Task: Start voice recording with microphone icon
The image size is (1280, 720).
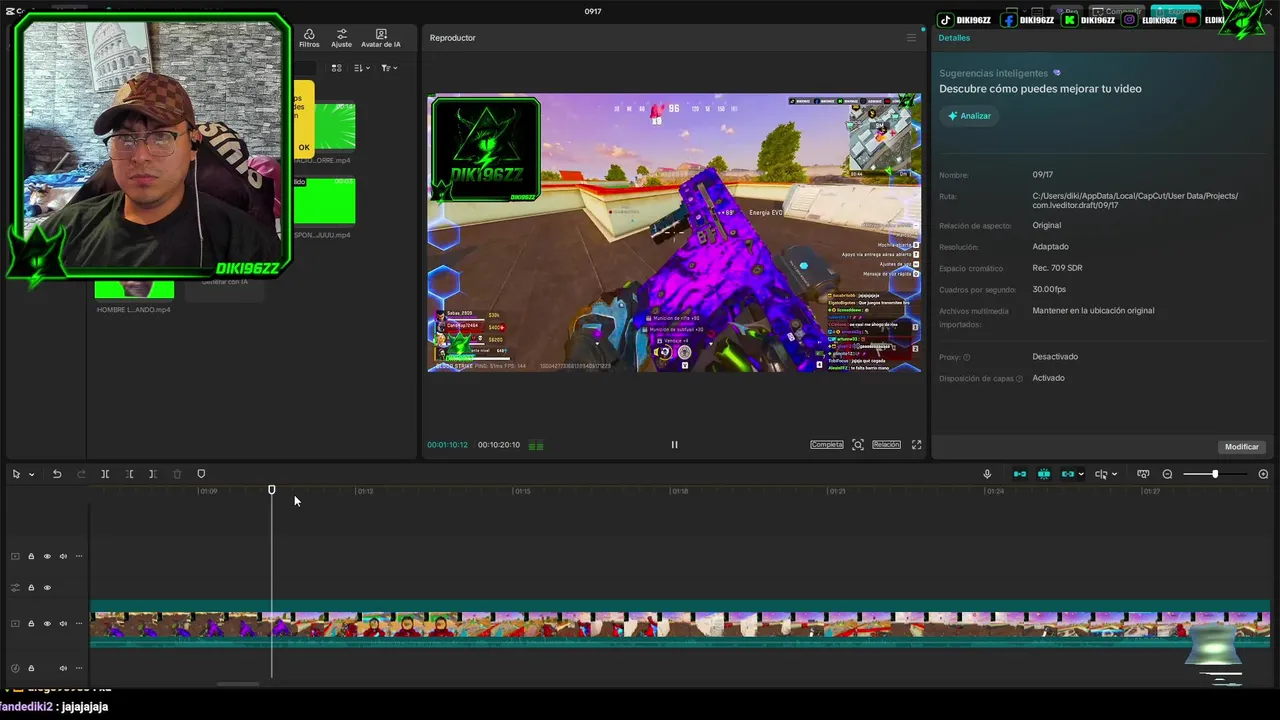Action: tap(987, 474)
